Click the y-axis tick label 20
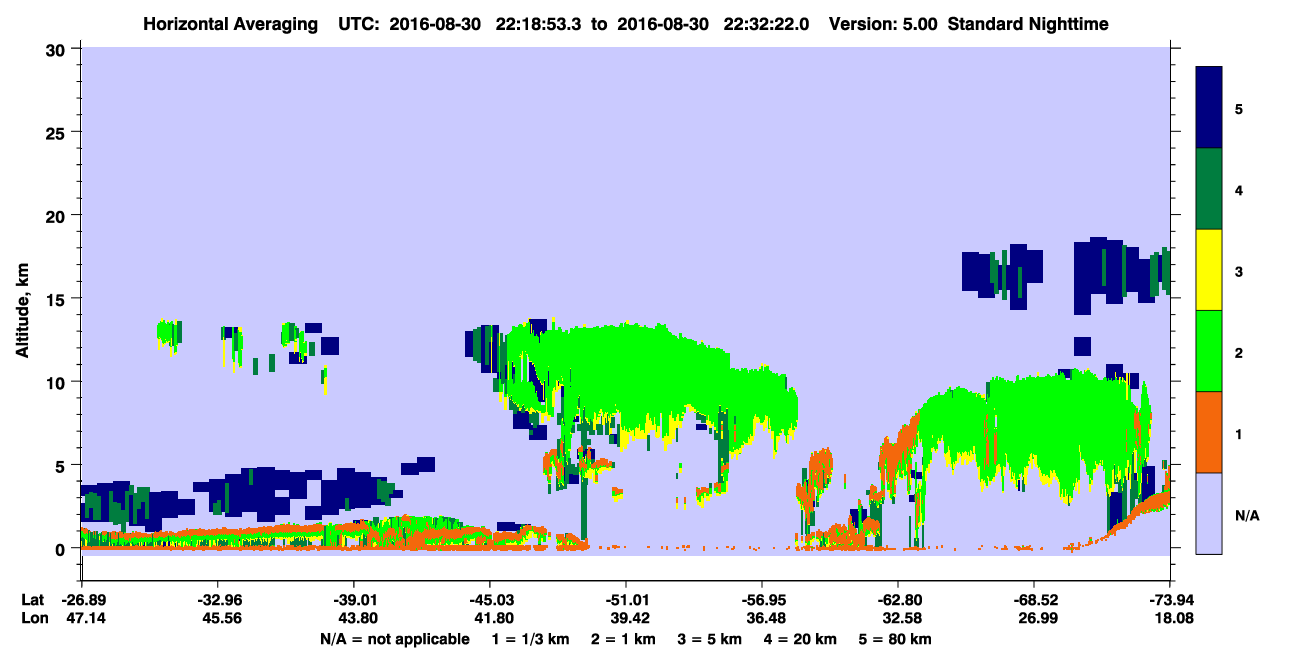 pos(58,215)
